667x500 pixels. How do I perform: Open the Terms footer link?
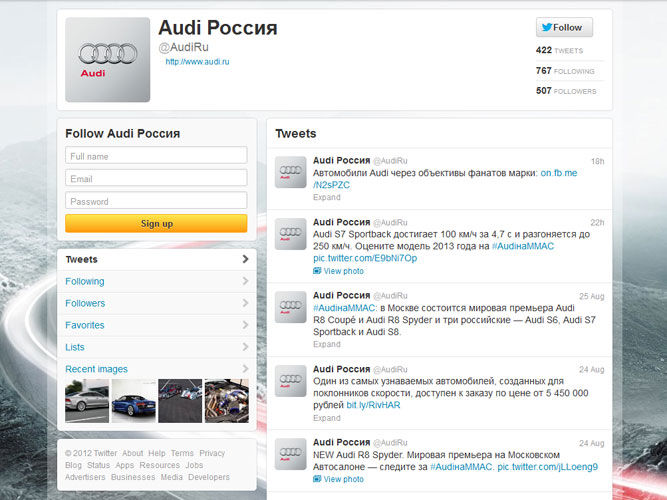[182, 453]
